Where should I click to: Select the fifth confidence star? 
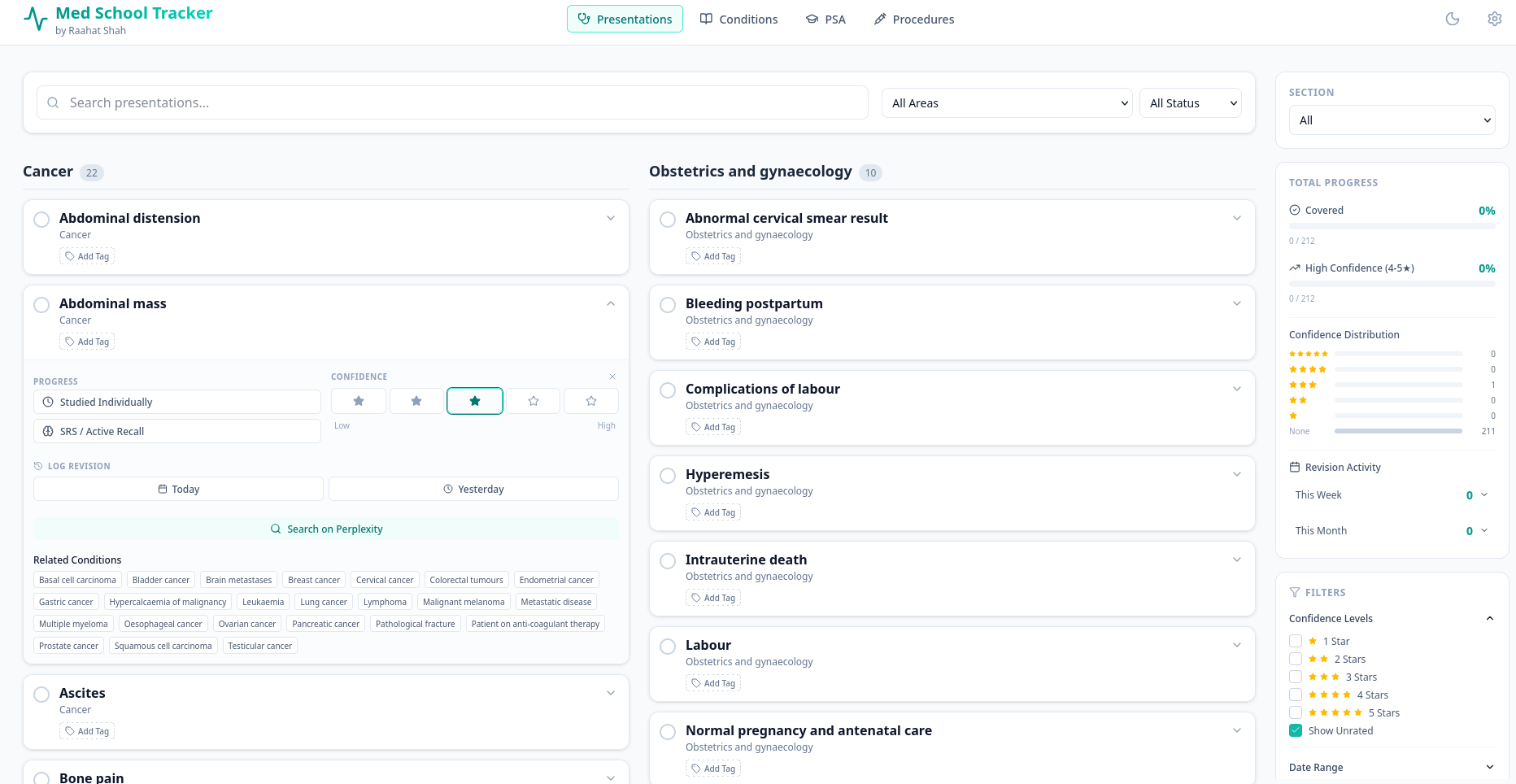pyautogui.click(x=591, y=401)
